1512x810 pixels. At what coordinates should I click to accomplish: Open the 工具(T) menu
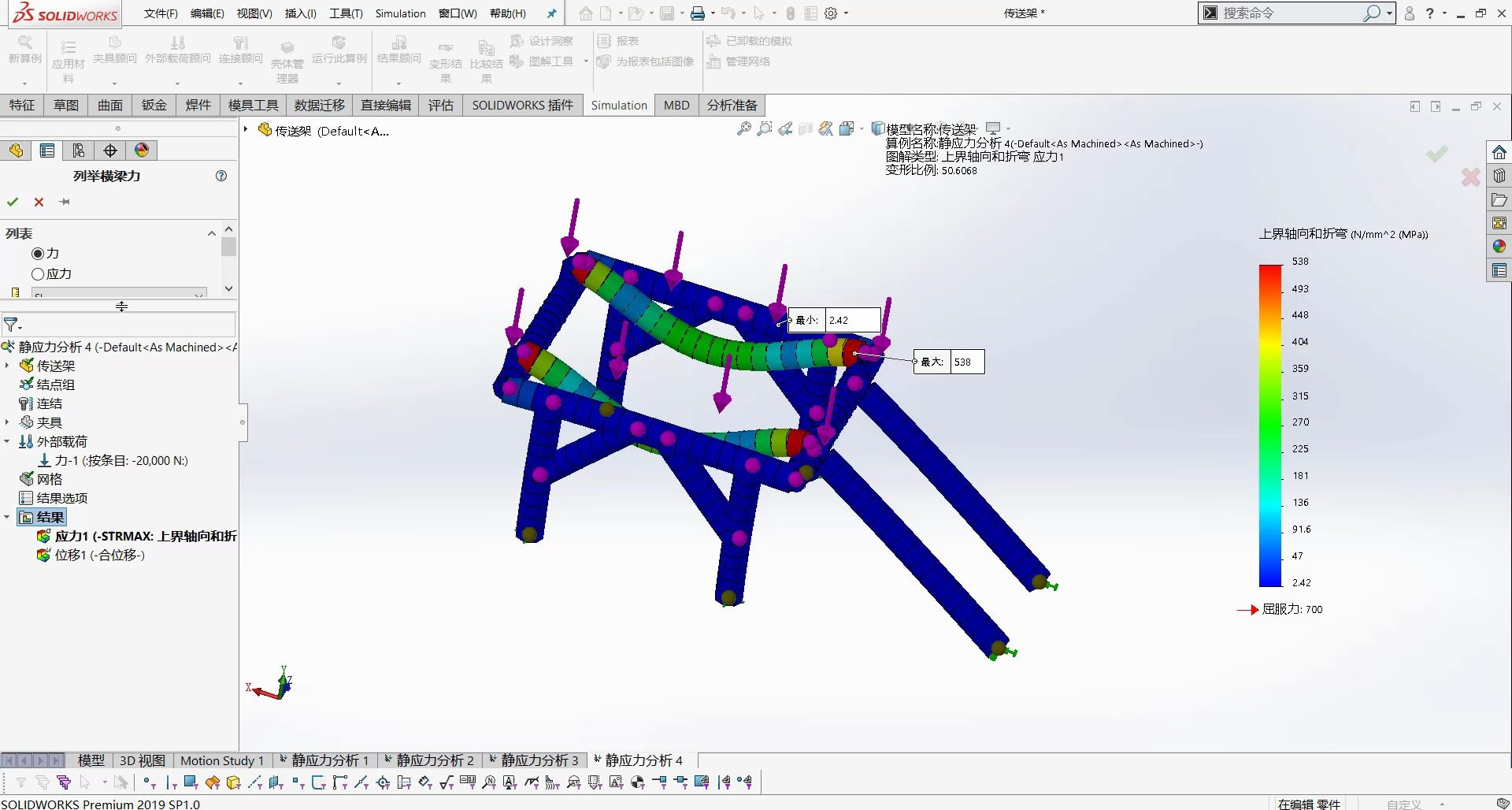(346, 13)
